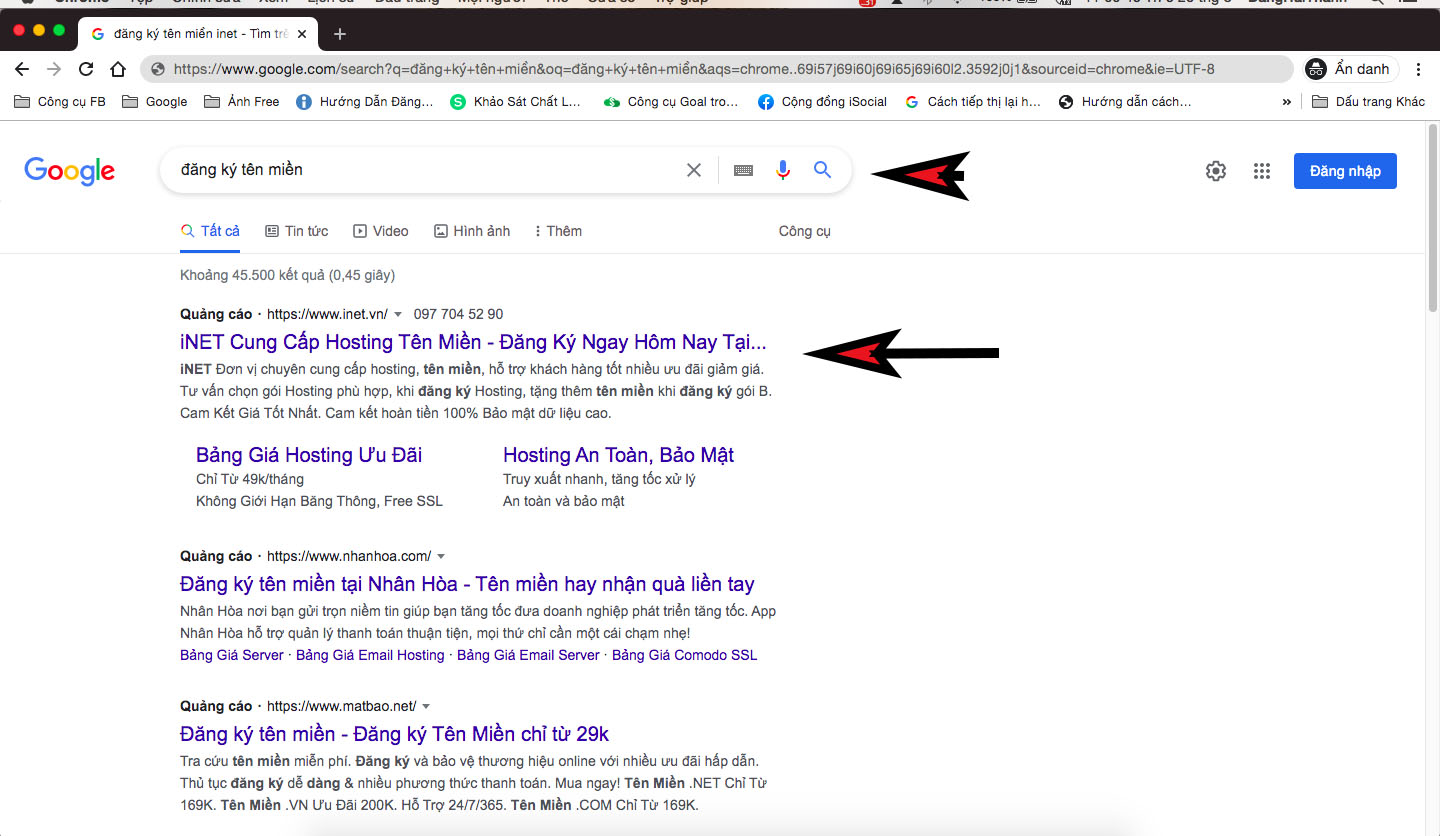Open Bảng Giá Server sitelink

click(232, 655)
